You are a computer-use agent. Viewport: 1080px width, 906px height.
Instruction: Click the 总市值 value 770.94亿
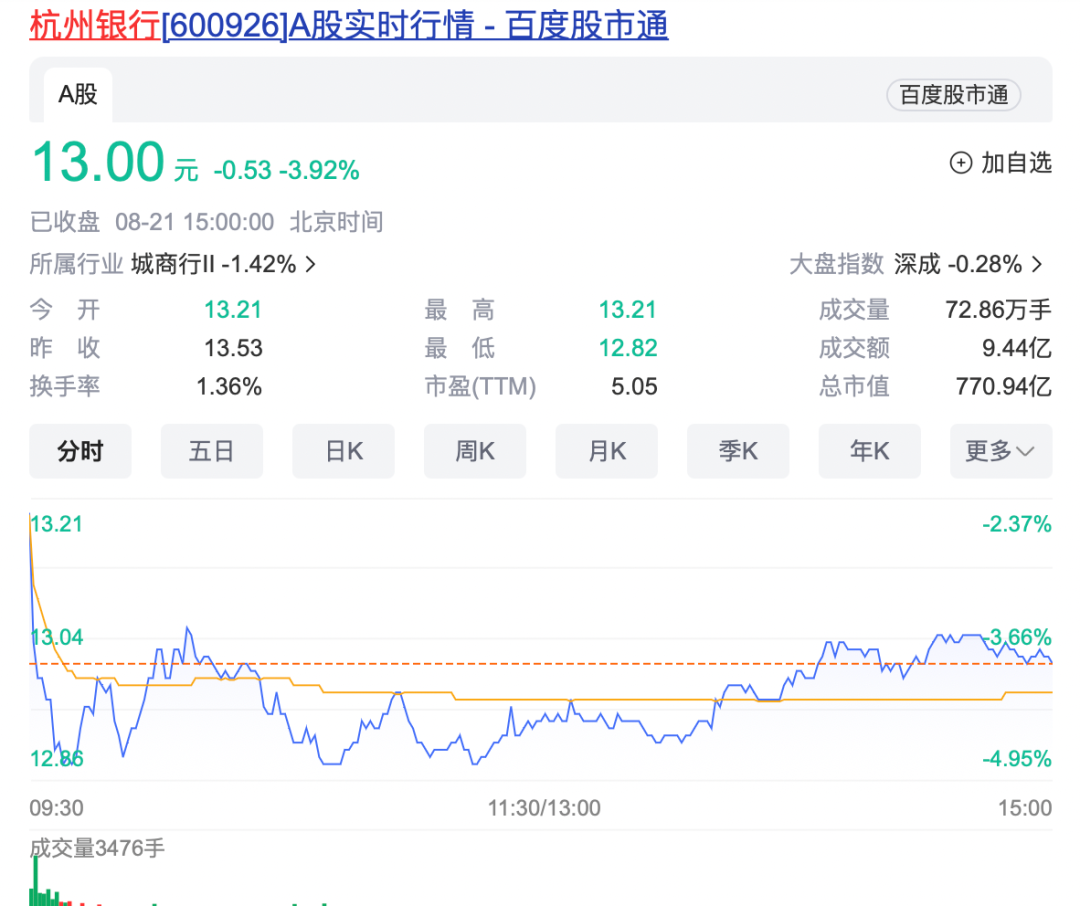(x=1004, y=387)
